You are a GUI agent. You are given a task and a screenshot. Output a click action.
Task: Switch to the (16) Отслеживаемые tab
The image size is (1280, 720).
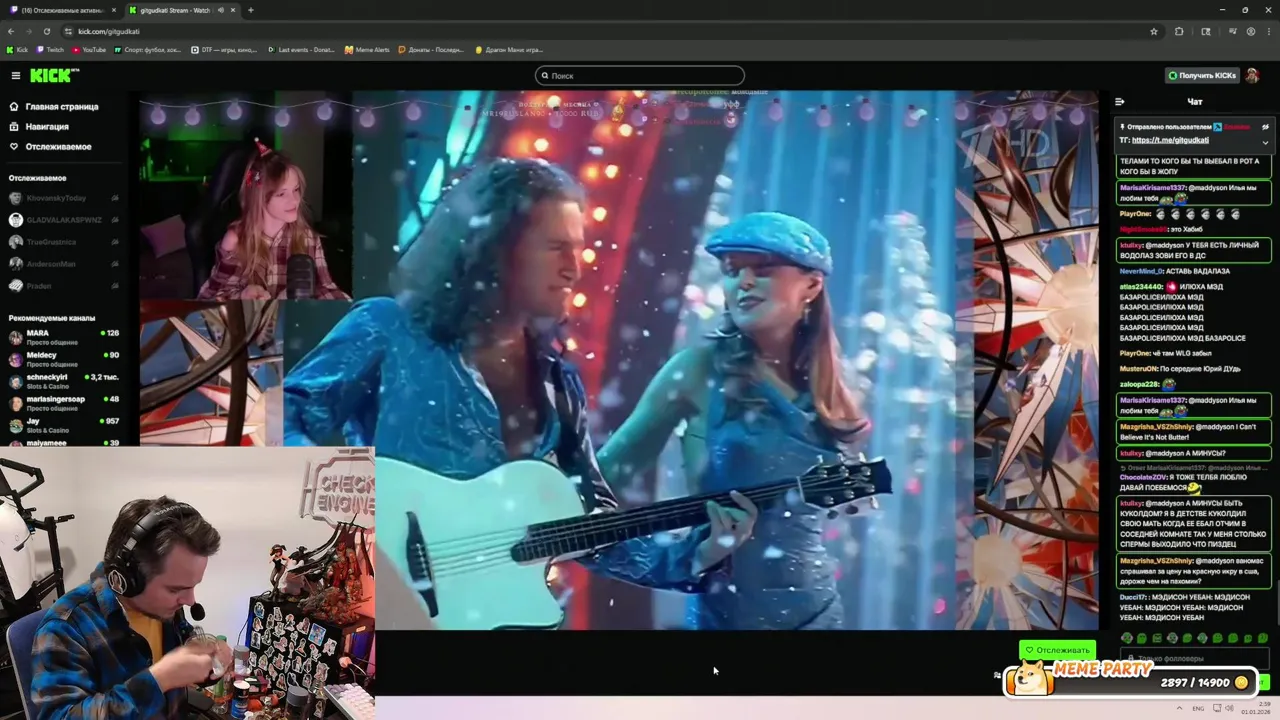pos(61,10)
